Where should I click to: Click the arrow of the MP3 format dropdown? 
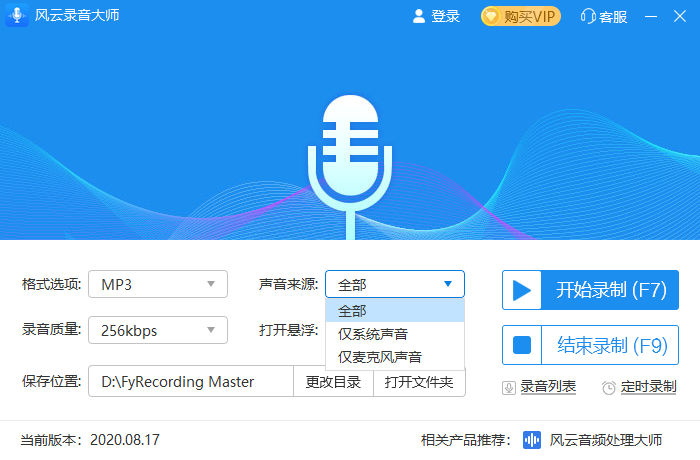tap(211, 284)
